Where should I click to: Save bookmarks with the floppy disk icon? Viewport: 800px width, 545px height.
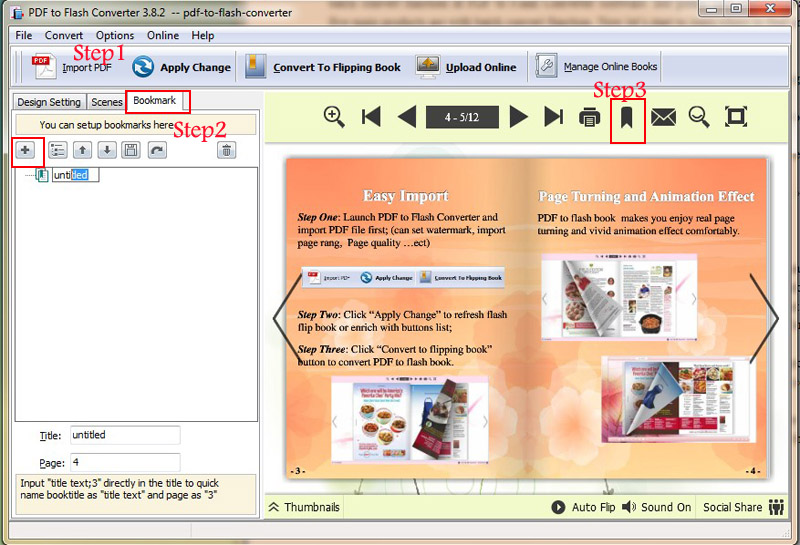tap(131, 150)
